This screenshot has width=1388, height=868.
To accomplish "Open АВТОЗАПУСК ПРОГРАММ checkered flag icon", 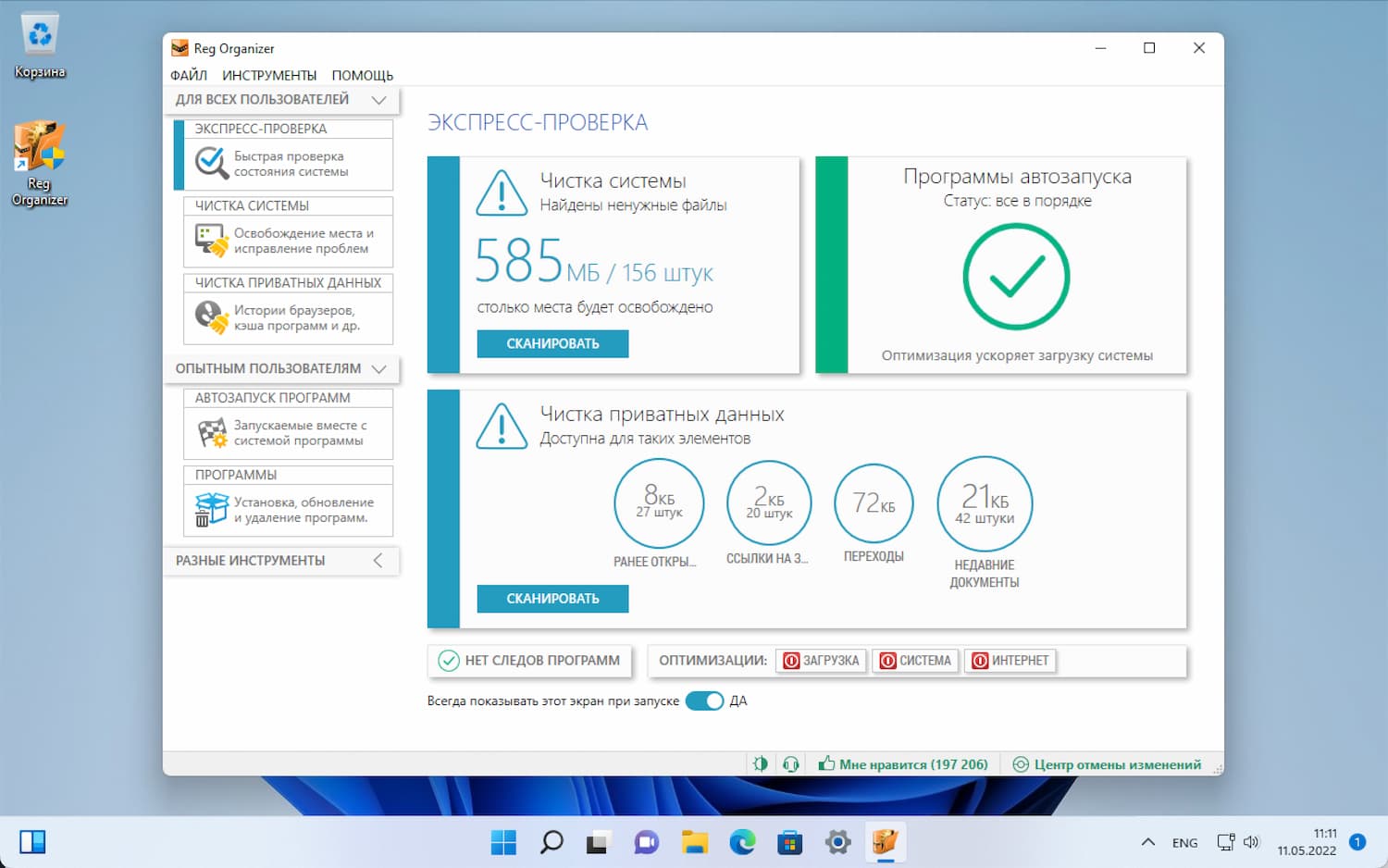I will (212, 432).
